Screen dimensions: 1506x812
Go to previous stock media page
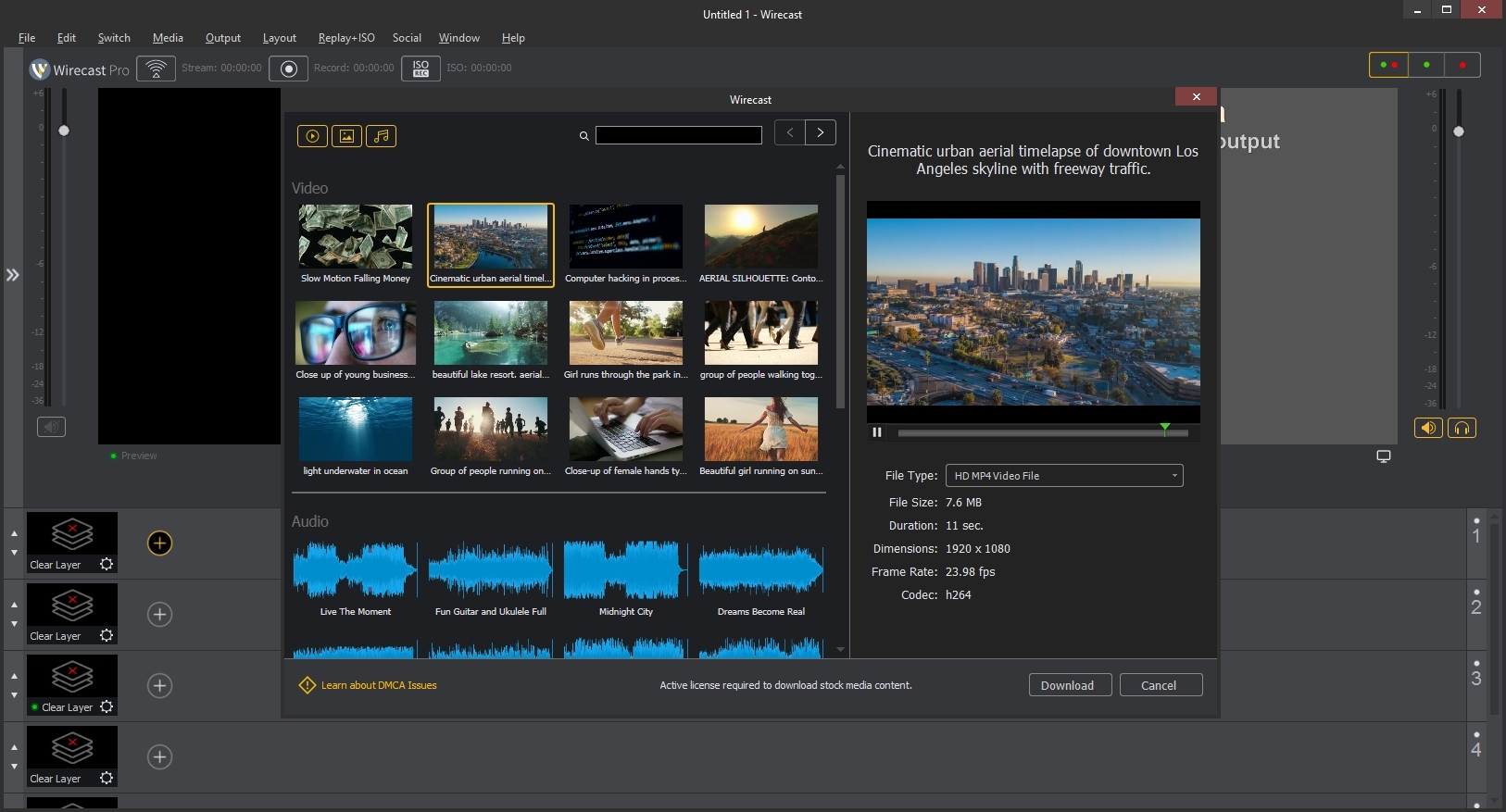pyautogui.click(x=789, y=132)
